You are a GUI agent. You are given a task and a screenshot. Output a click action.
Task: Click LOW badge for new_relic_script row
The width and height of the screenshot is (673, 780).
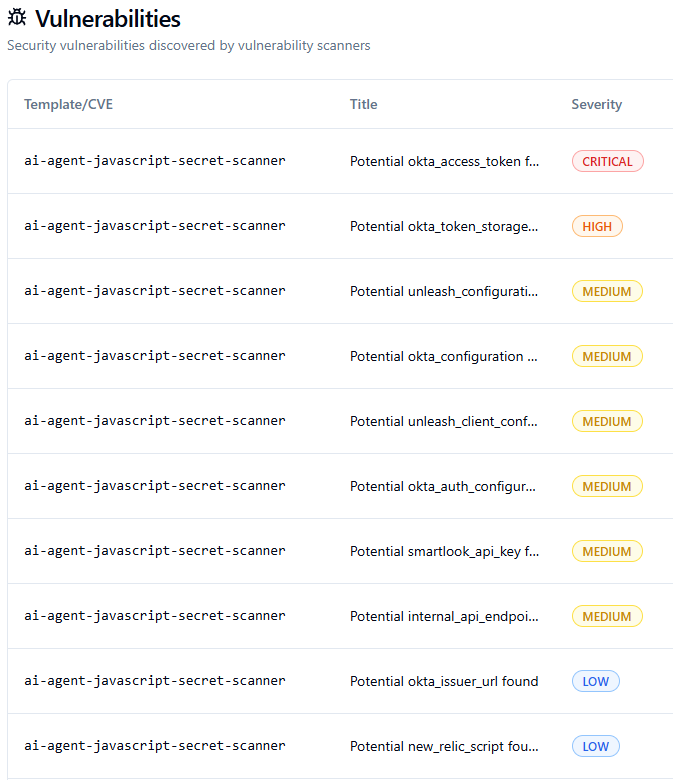point(596,746)
